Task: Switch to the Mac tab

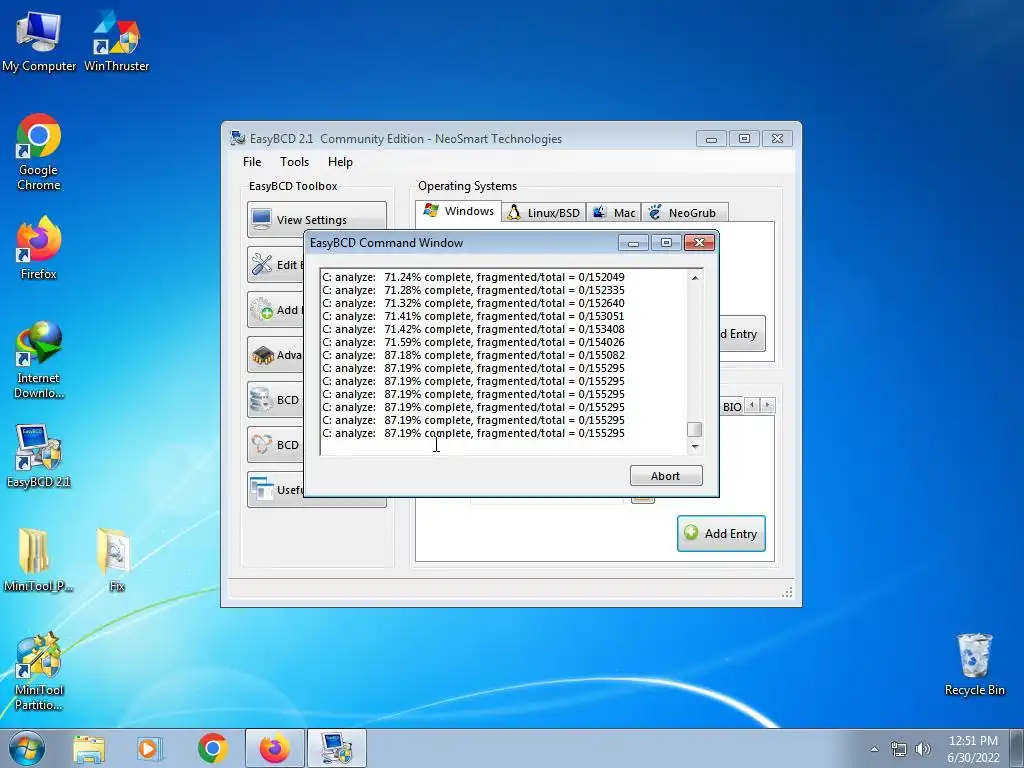Action: click(x=613, y=213)
